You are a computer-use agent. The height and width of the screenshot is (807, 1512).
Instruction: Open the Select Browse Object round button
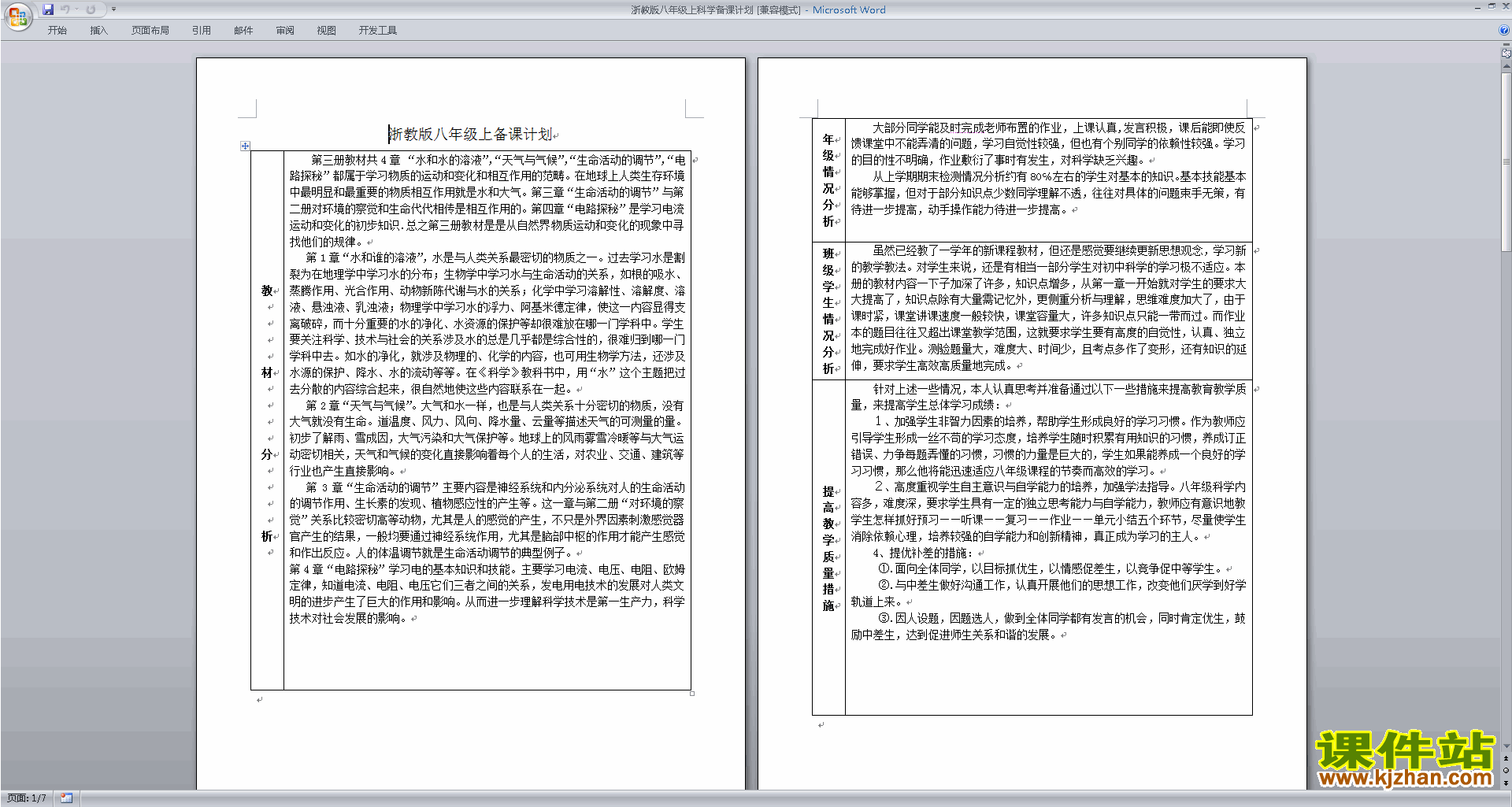click(1506, 771)
